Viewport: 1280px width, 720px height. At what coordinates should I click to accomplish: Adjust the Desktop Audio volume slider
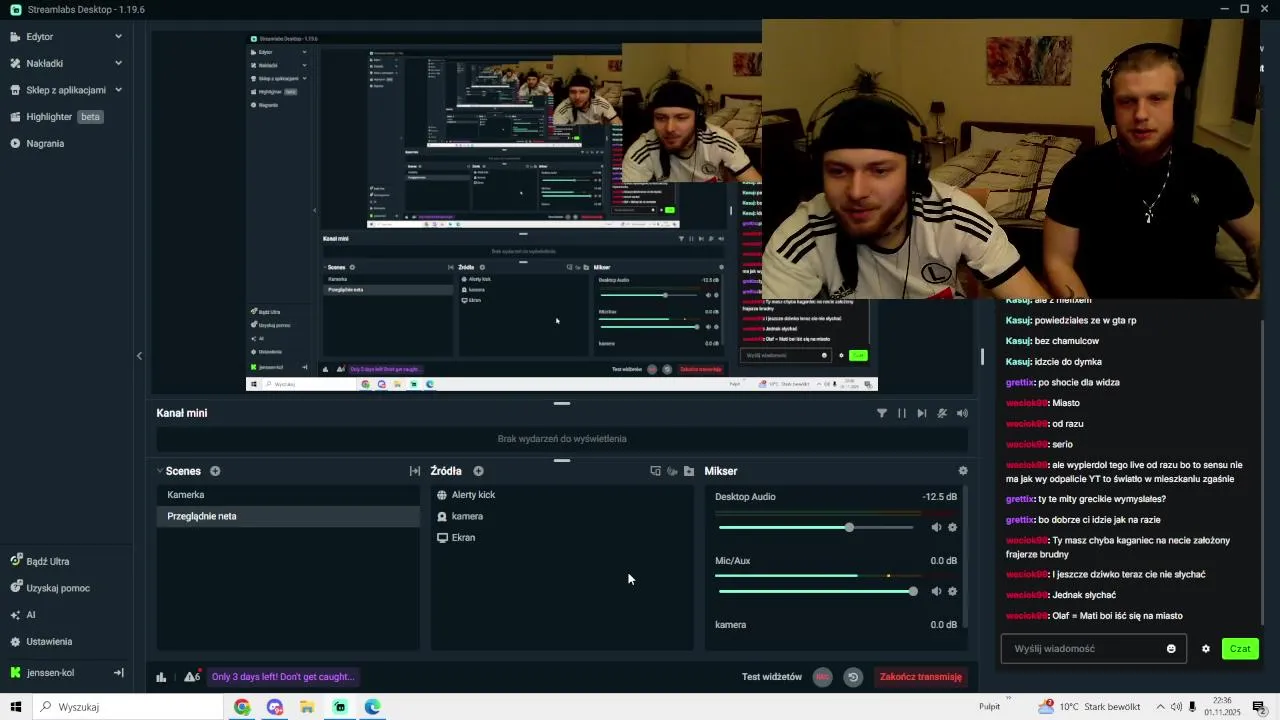tap(816, 527)
